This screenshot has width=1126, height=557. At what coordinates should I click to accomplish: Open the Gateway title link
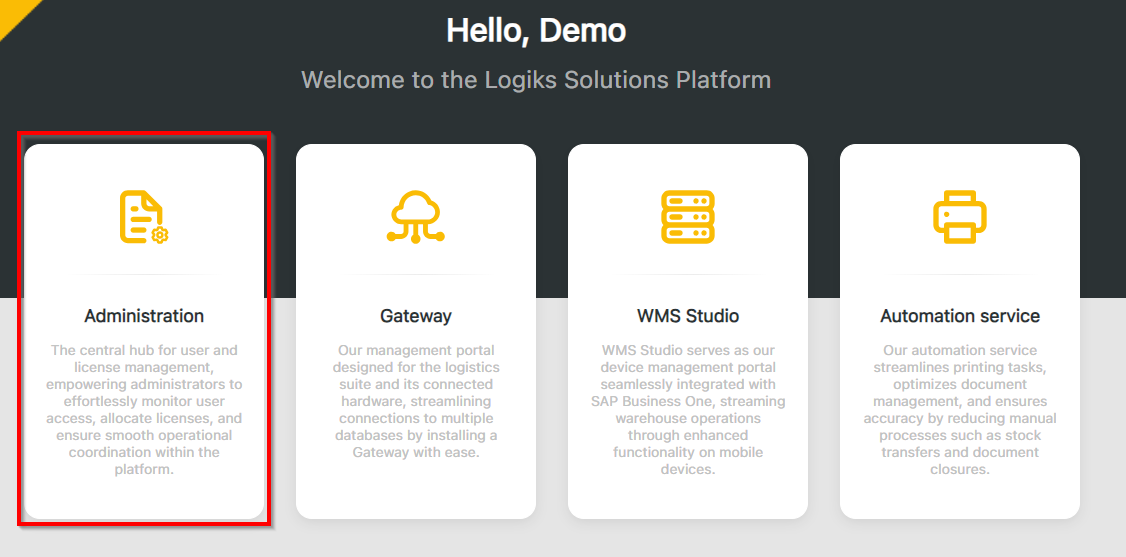[x=416, y=316]
